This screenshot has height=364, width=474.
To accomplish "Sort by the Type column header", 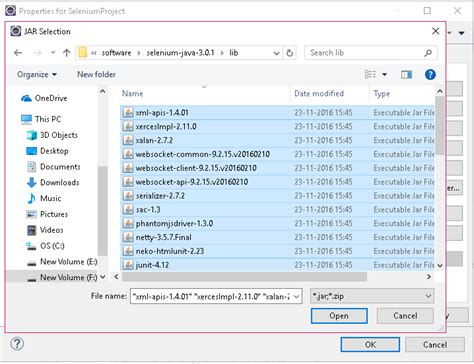I will tap(382, 94).
